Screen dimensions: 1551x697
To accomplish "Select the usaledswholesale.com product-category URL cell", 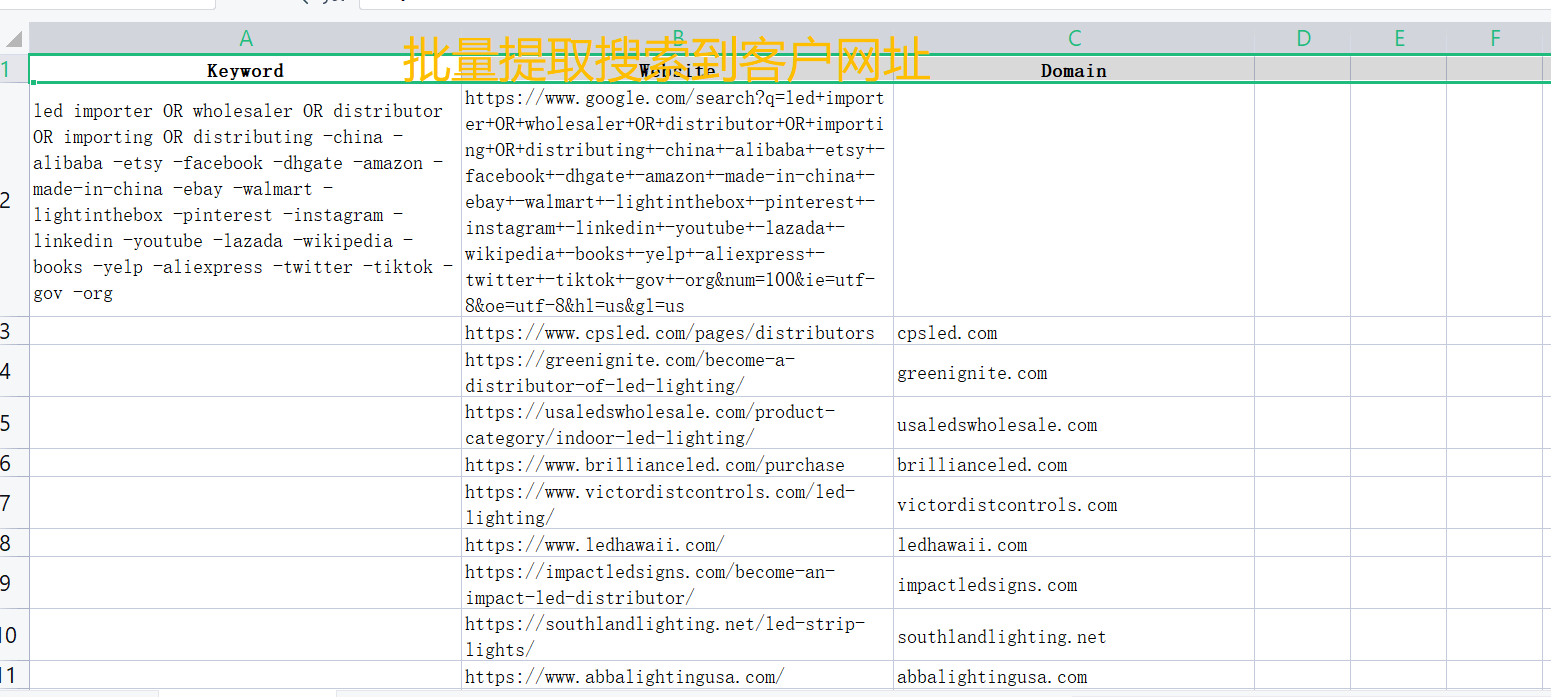I will coord(677,423).
